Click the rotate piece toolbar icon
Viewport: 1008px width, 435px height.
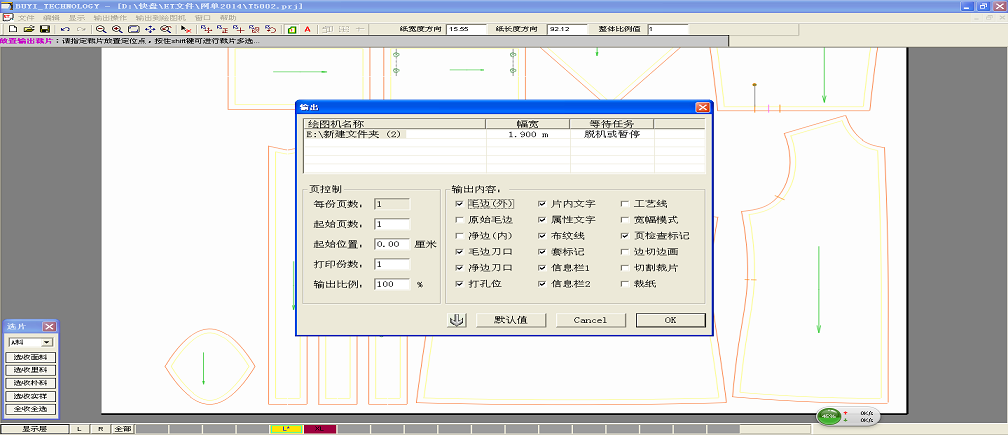271,30
